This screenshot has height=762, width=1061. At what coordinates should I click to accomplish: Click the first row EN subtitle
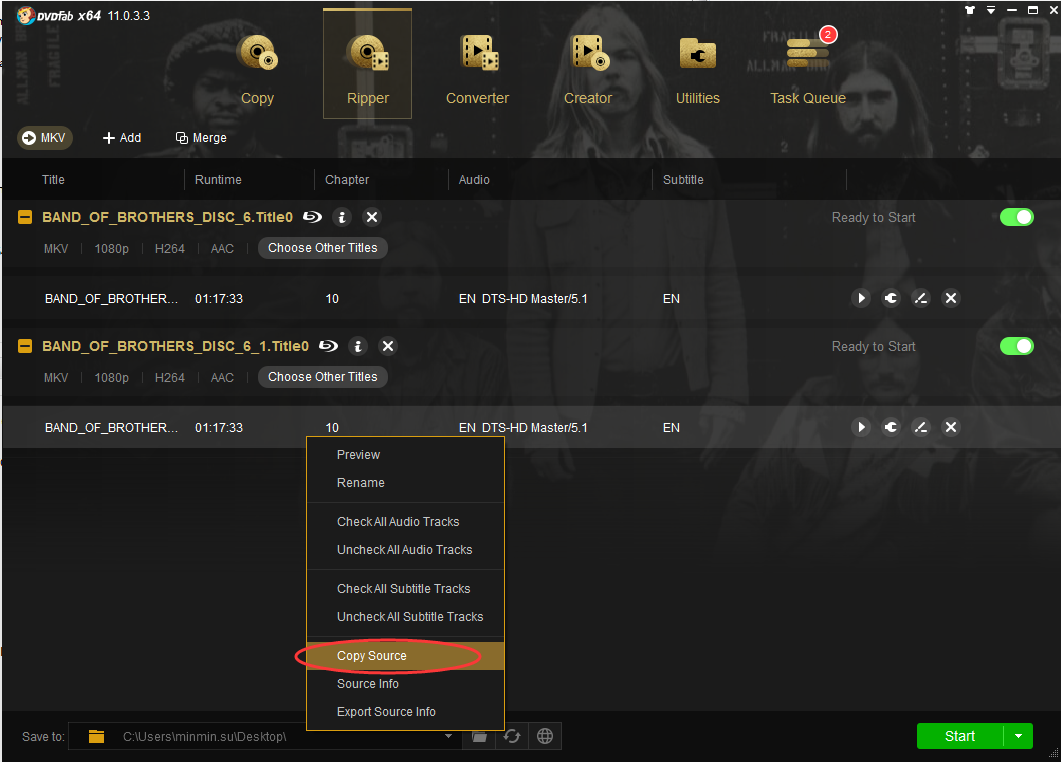tap(671, 298)
